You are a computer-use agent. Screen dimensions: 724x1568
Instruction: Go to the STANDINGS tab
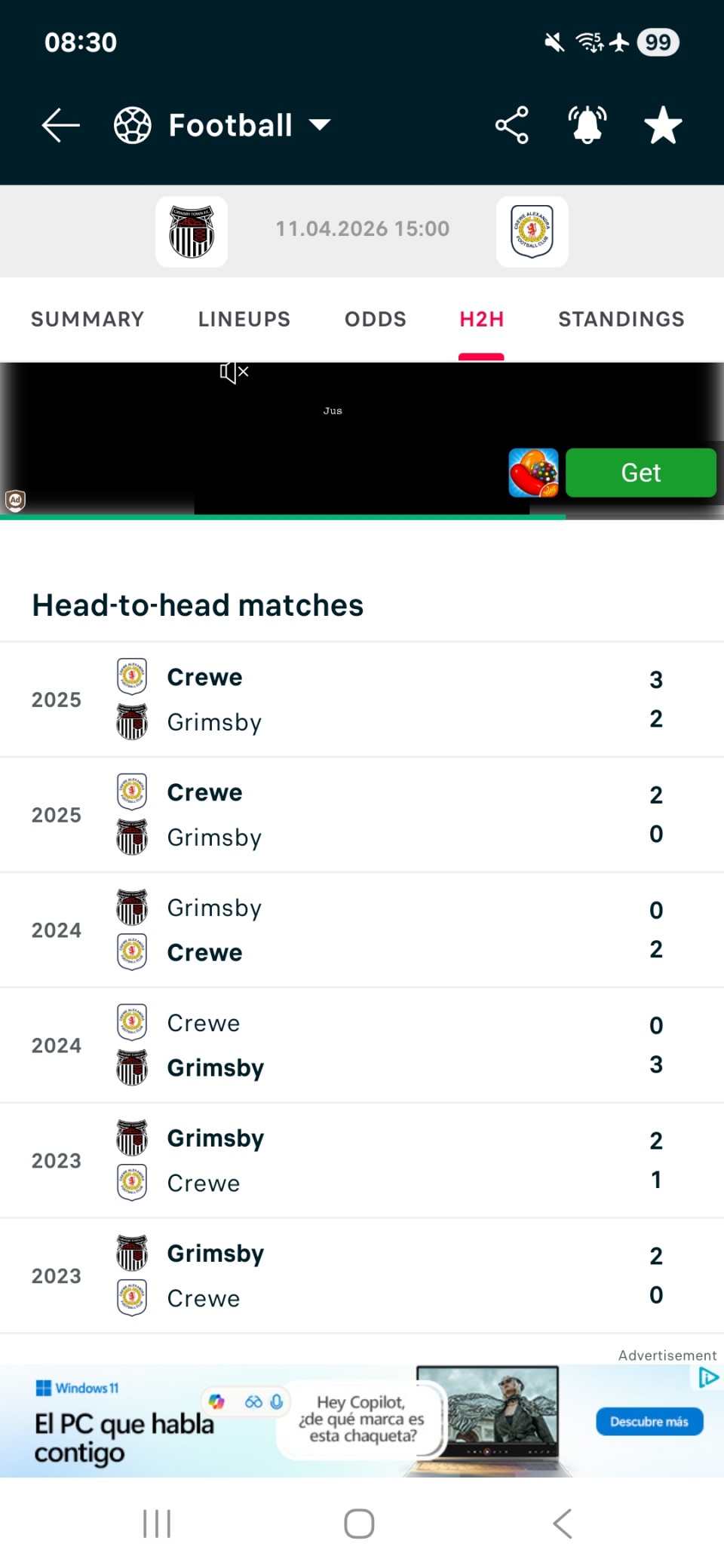pos(621,319)
